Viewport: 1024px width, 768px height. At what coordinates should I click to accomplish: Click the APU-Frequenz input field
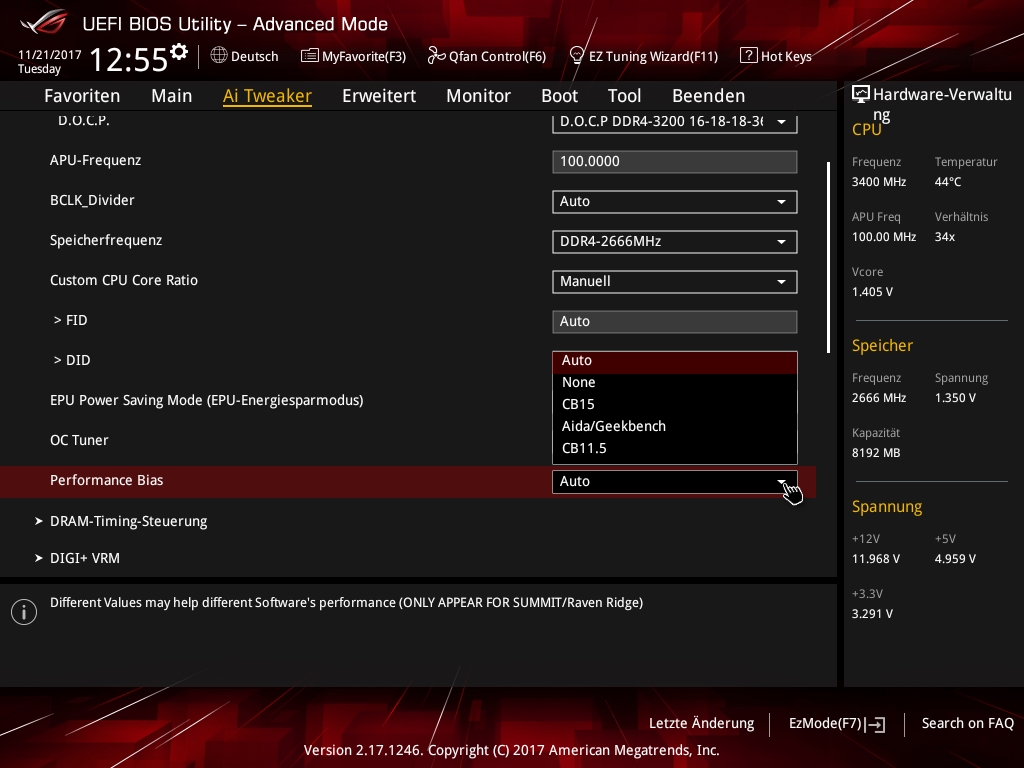click(675, 162)
